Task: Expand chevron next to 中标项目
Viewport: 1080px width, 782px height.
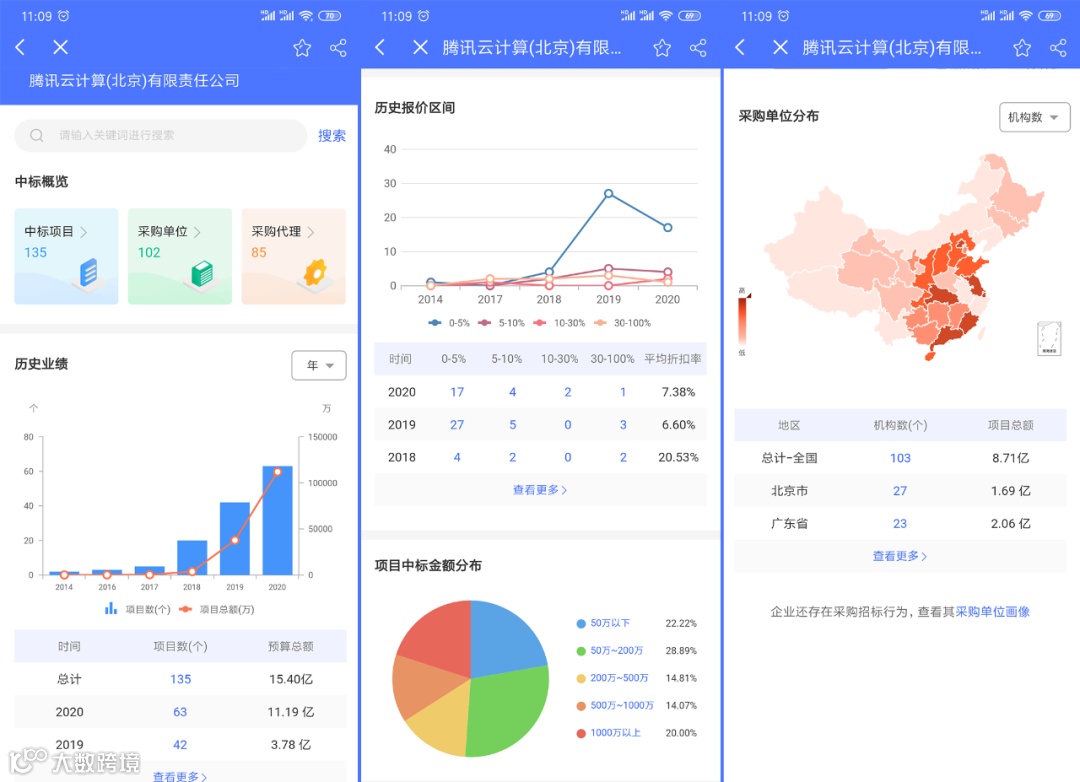Action: (x=84, y=232)
